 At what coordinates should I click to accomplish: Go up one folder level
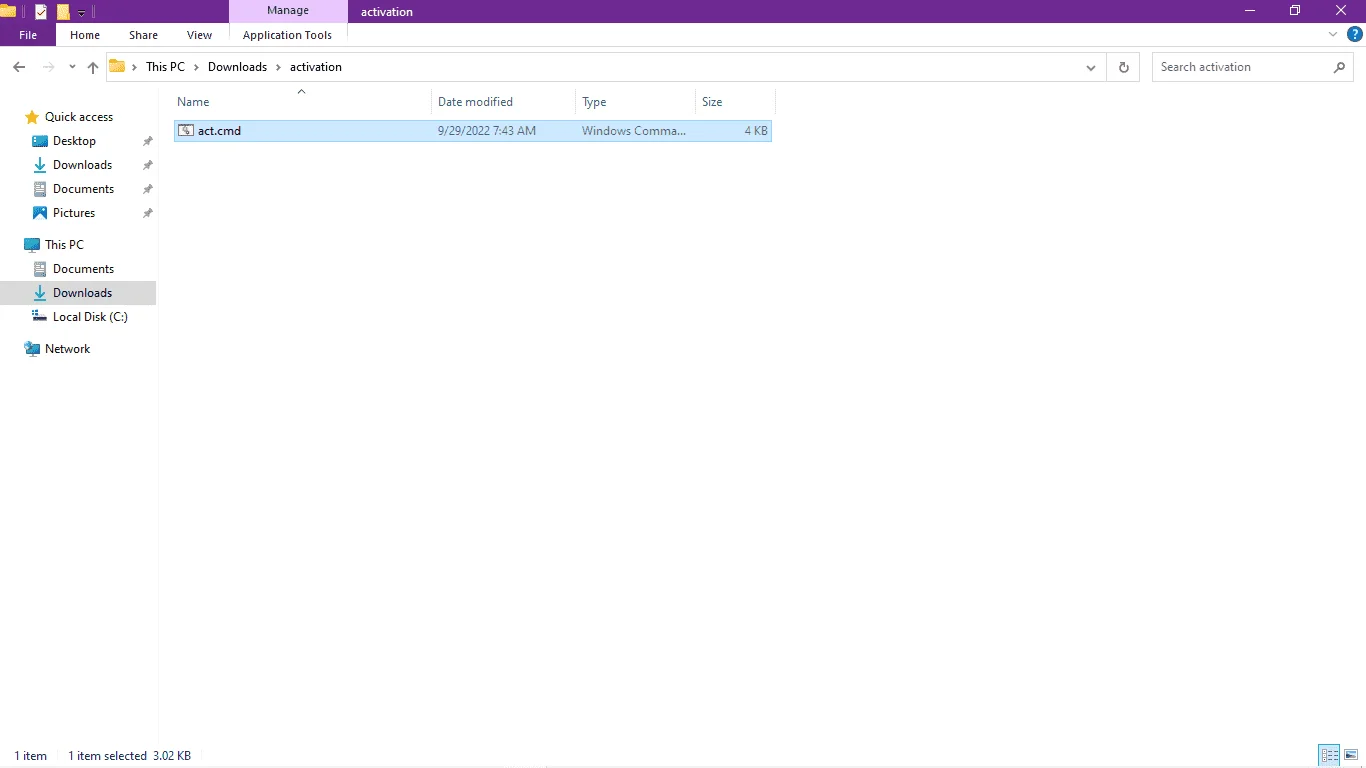pyautogui.click(x=93, y=67)
